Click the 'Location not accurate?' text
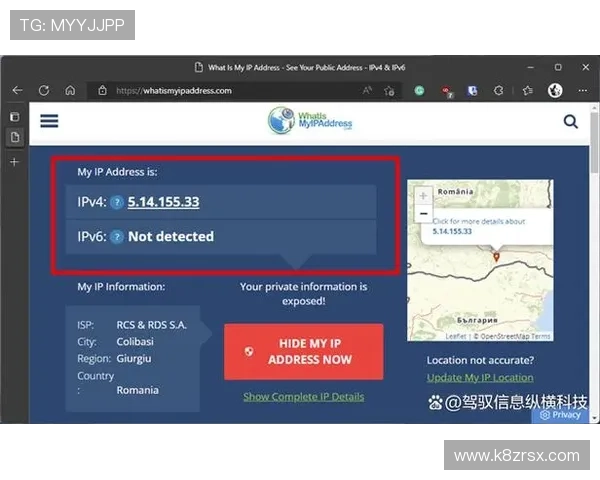The image size is (600, 480). point(480,360)
